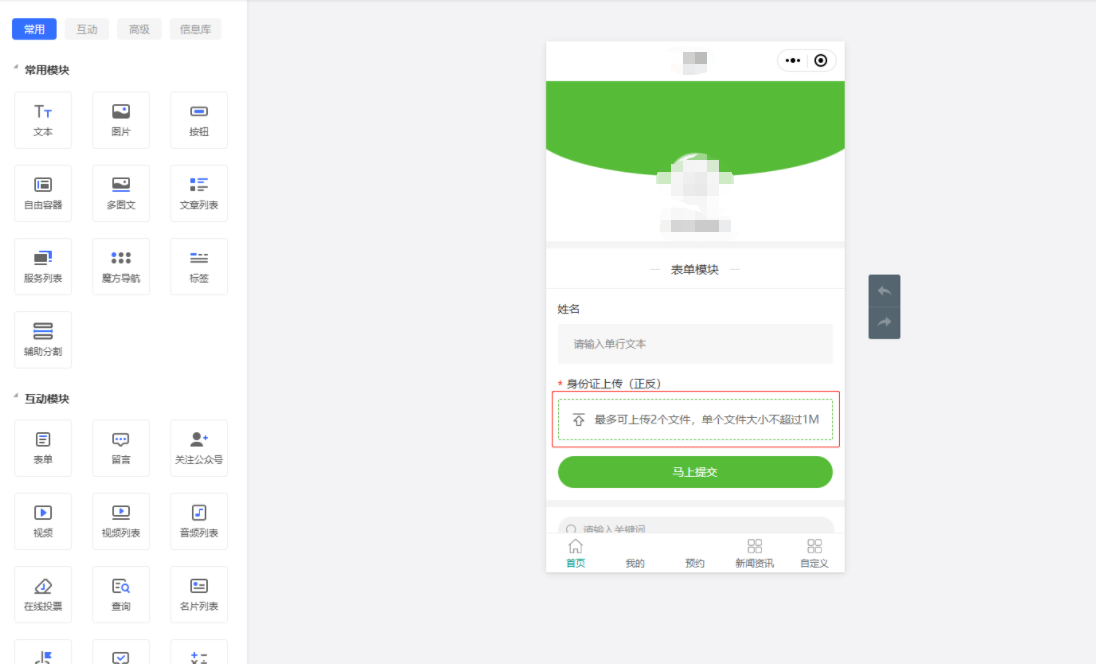Collapse the 互动模块 section
Viewport: 1096px width, 664px height.
click(x=16, y=397)
